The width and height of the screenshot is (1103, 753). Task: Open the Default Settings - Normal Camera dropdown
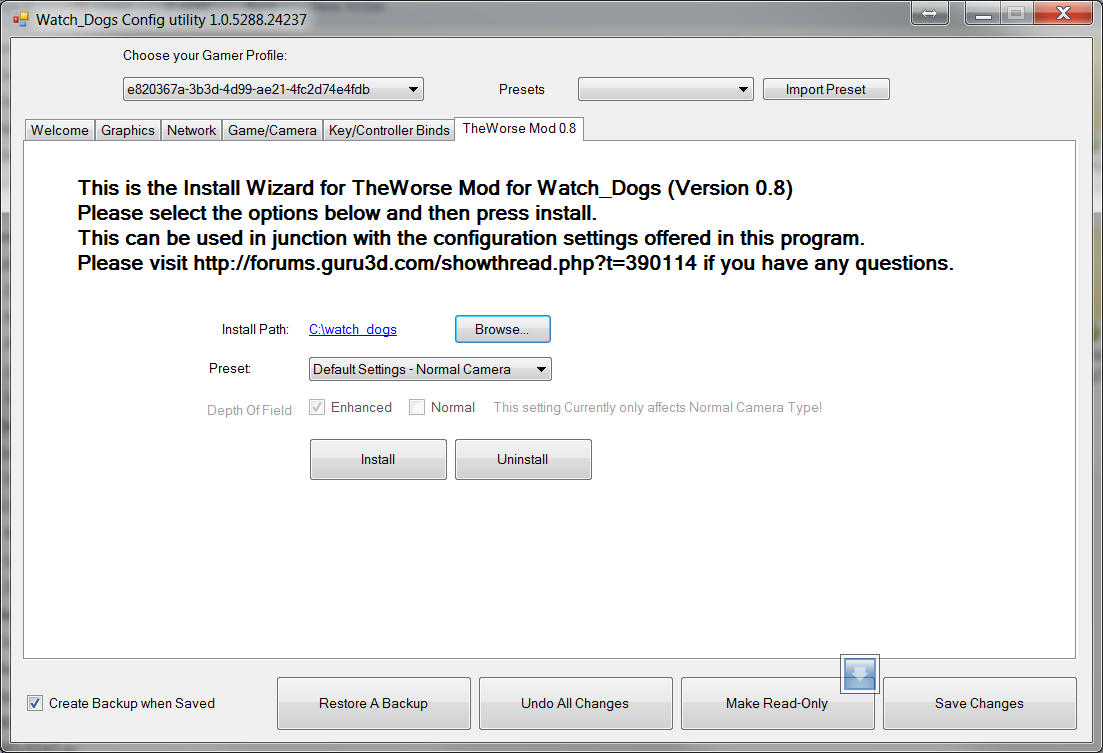point(430,369)
